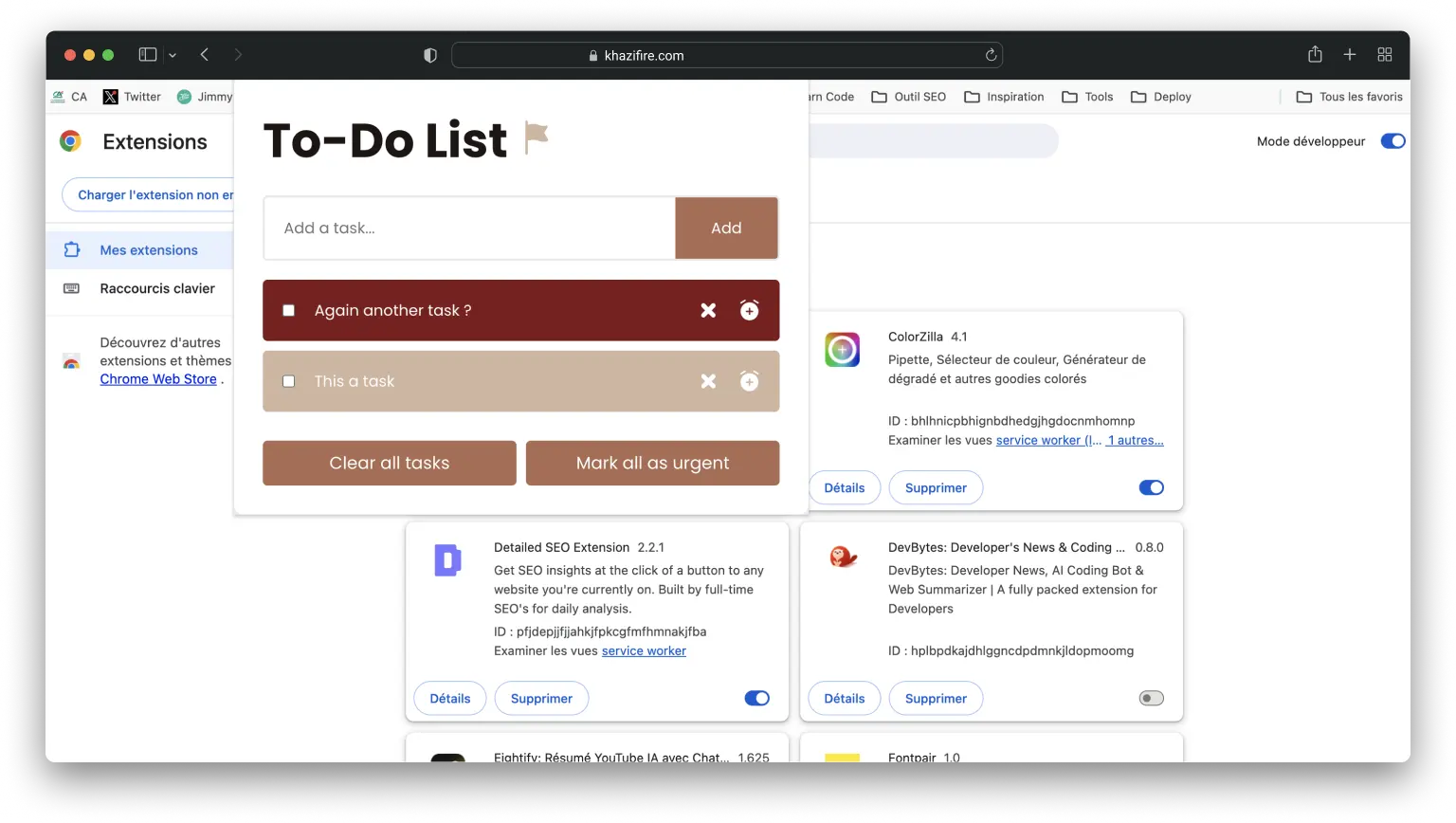Click Clear all tasks button

pos(389,463)
